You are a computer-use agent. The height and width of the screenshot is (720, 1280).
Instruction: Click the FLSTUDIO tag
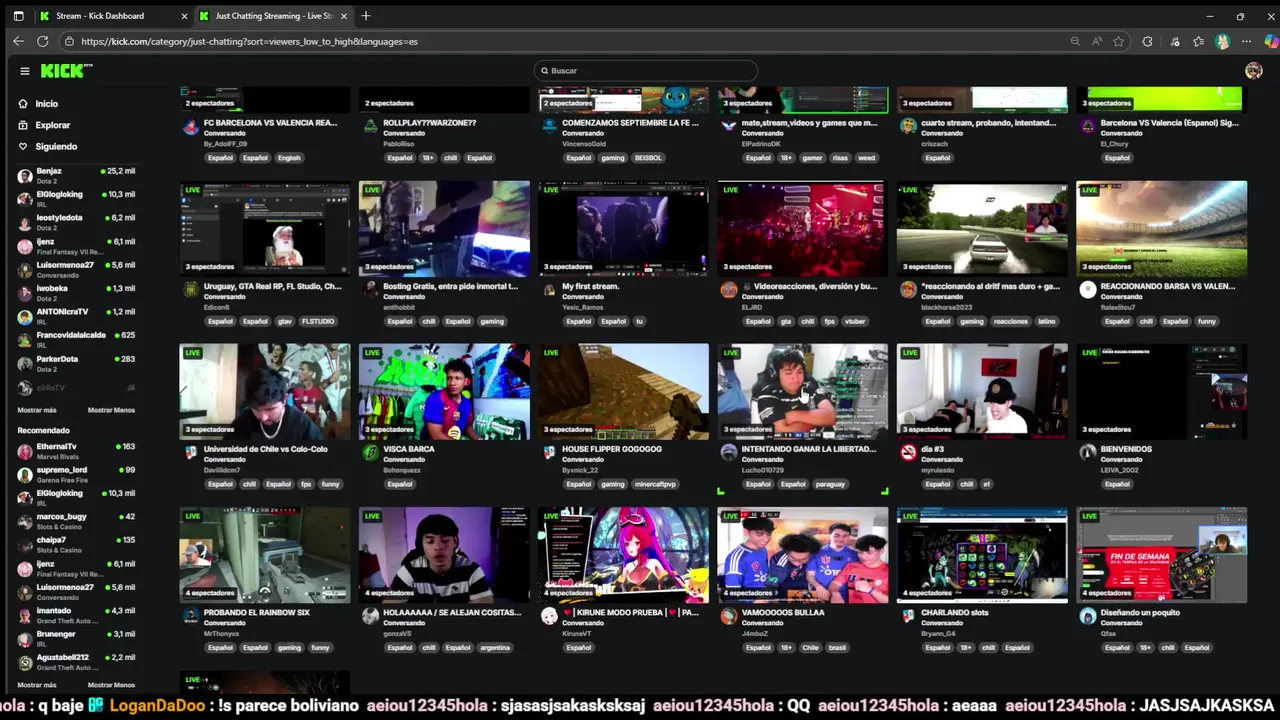[x=318, y=321]
